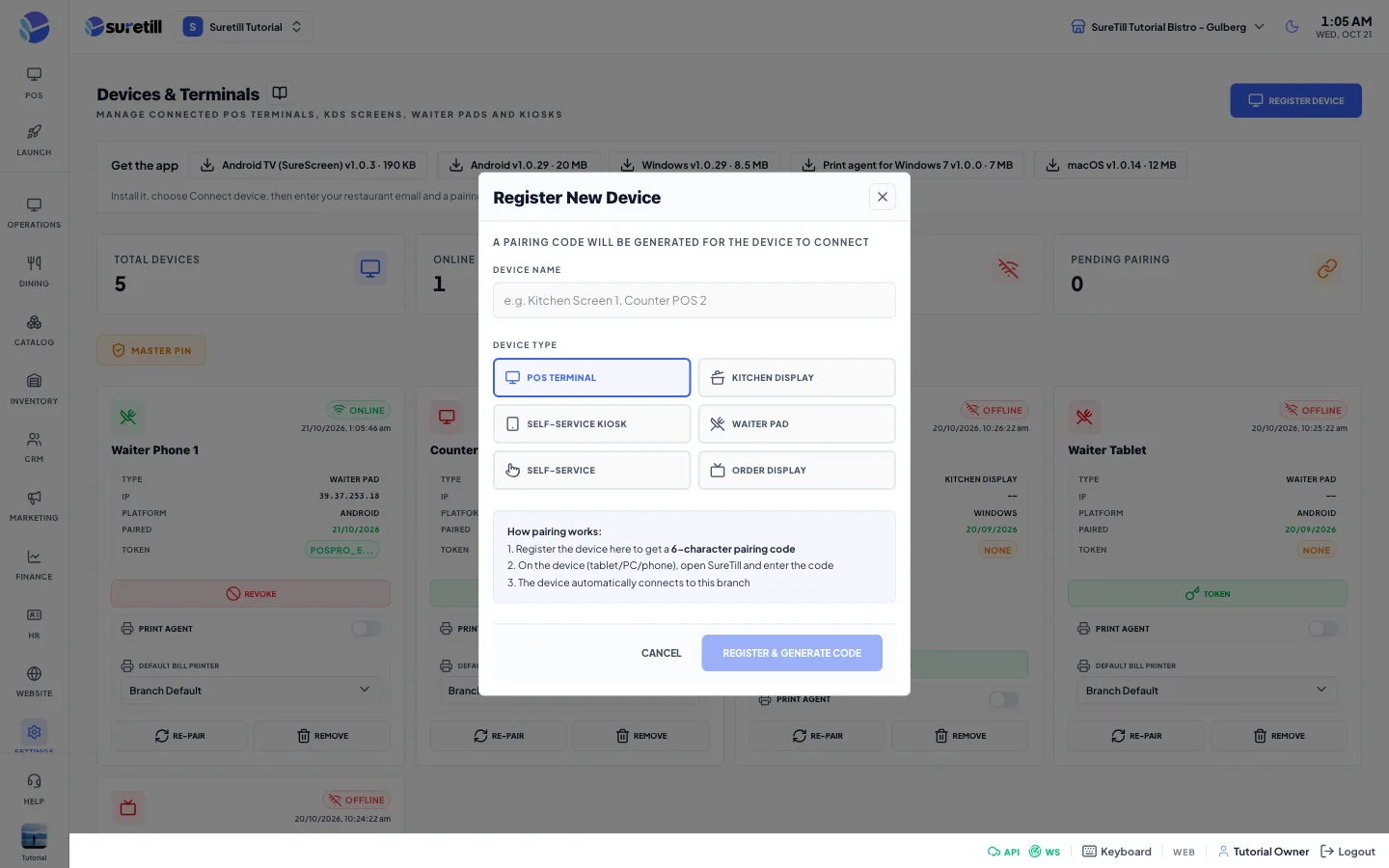The image size is (1389, 868).
Task: Toggle Print Agent switch for Waiter Phone 1
Action: click(x=366, y=629)
